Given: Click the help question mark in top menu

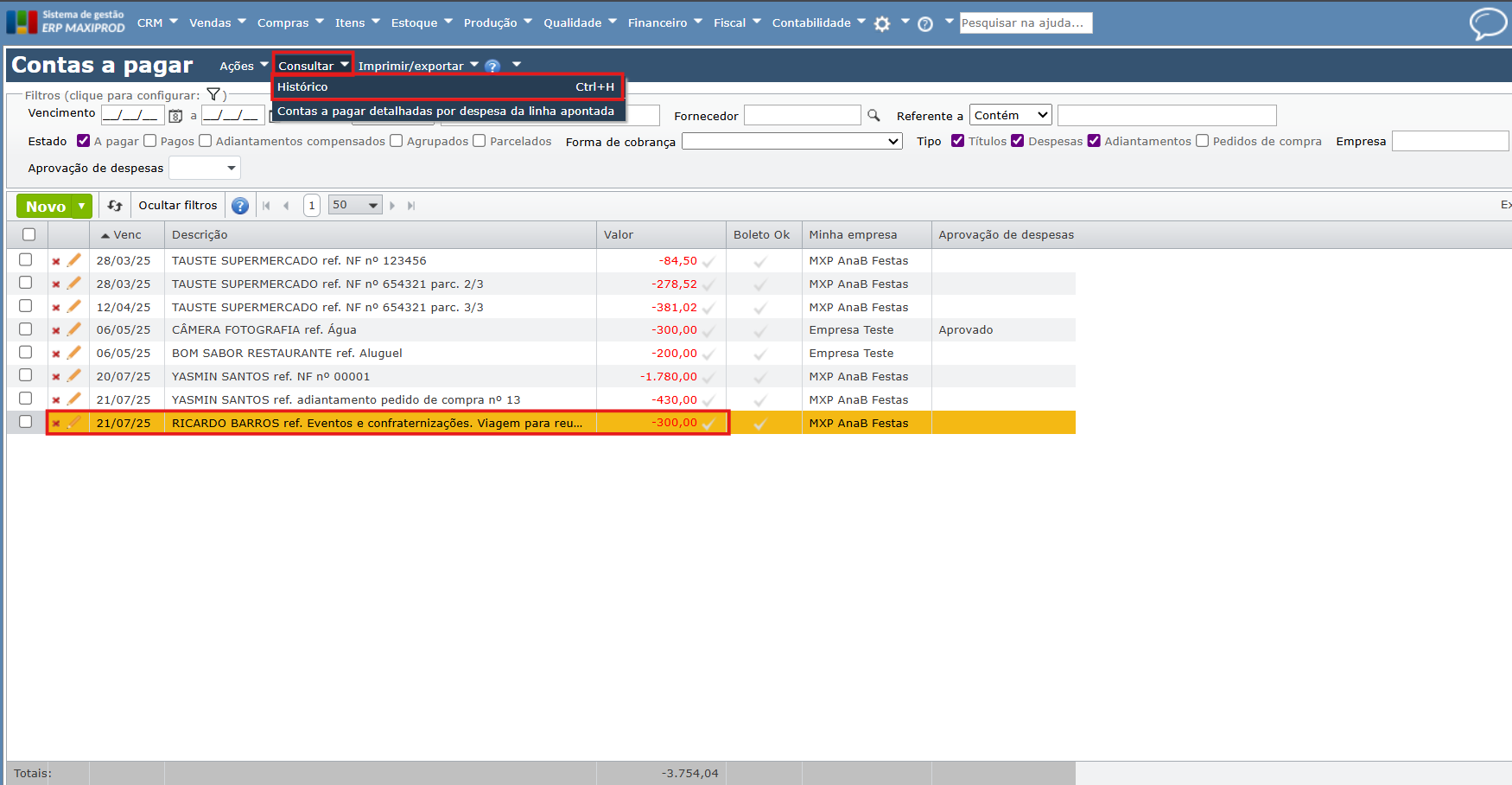Looking at the screenshot, I should 925,23.
